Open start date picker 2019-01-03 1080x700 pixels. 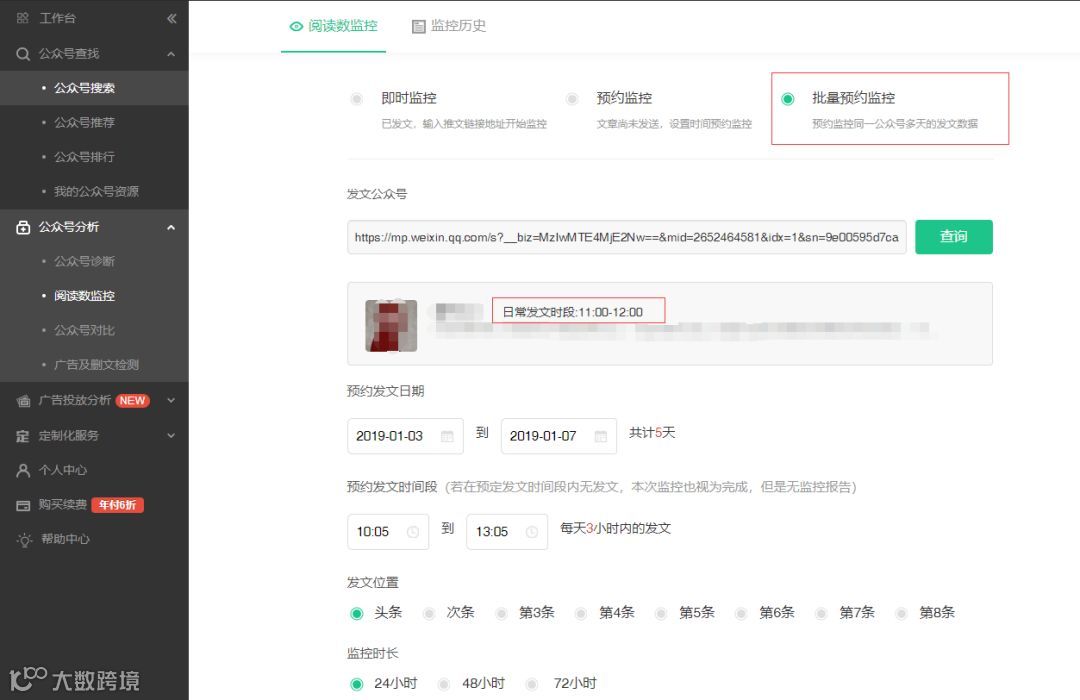(405, 436)
